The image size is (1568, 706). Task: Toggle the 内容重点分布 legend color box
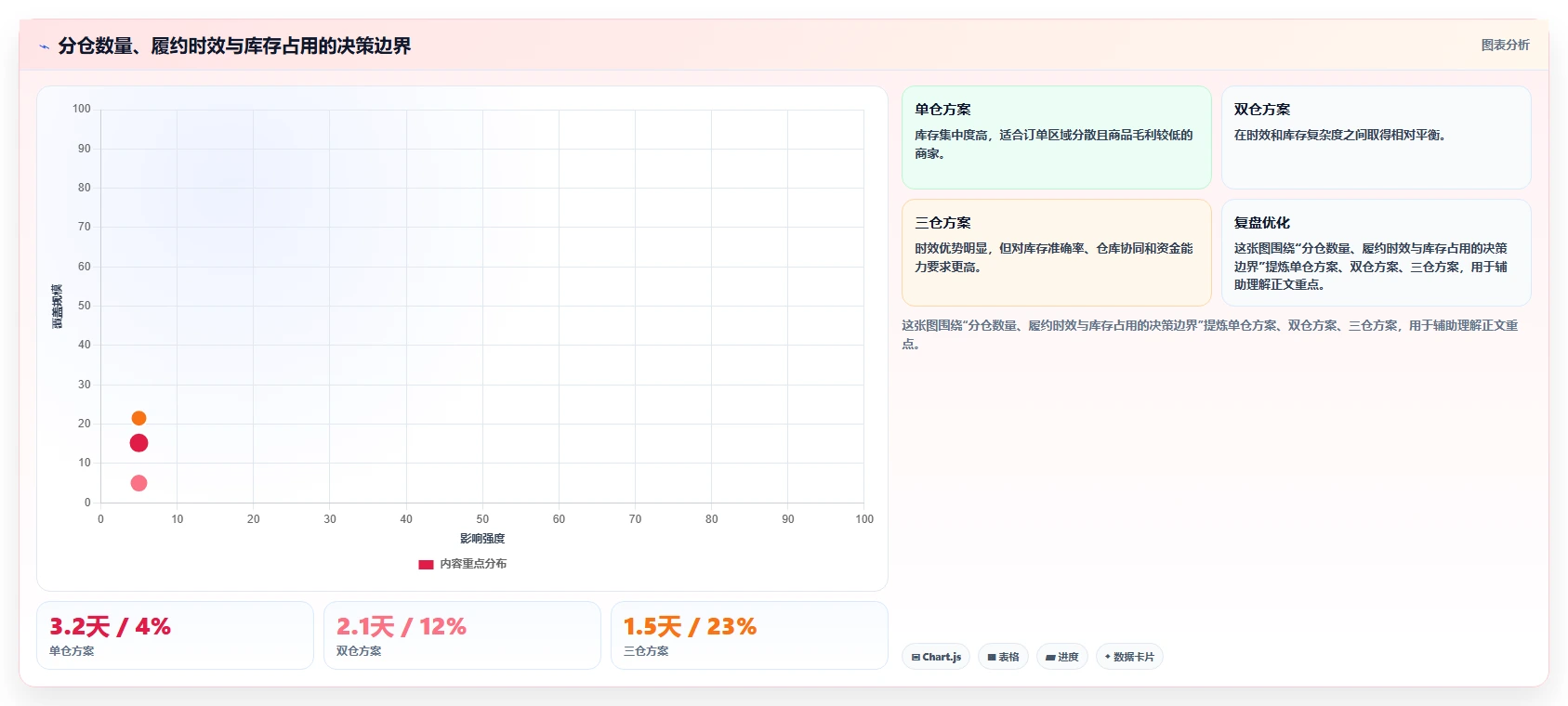coord(426,564)
